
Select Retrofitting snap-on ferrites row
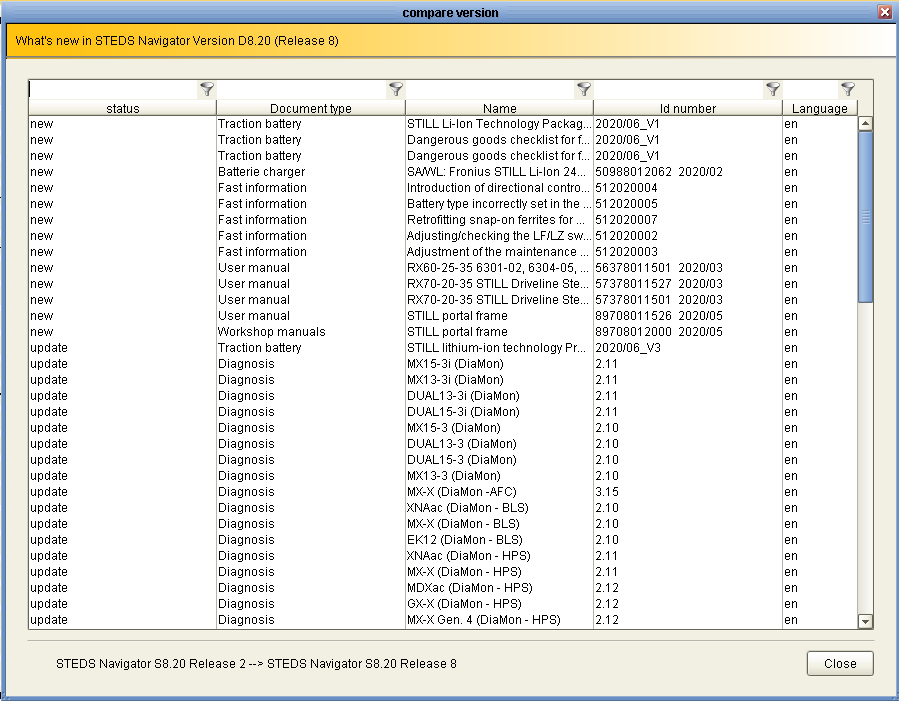click(443, 220)
